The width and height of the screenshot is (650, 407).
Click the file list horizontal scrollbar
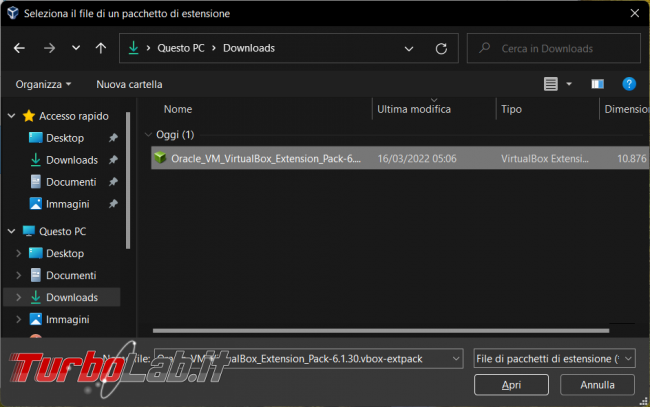point(381,331)
